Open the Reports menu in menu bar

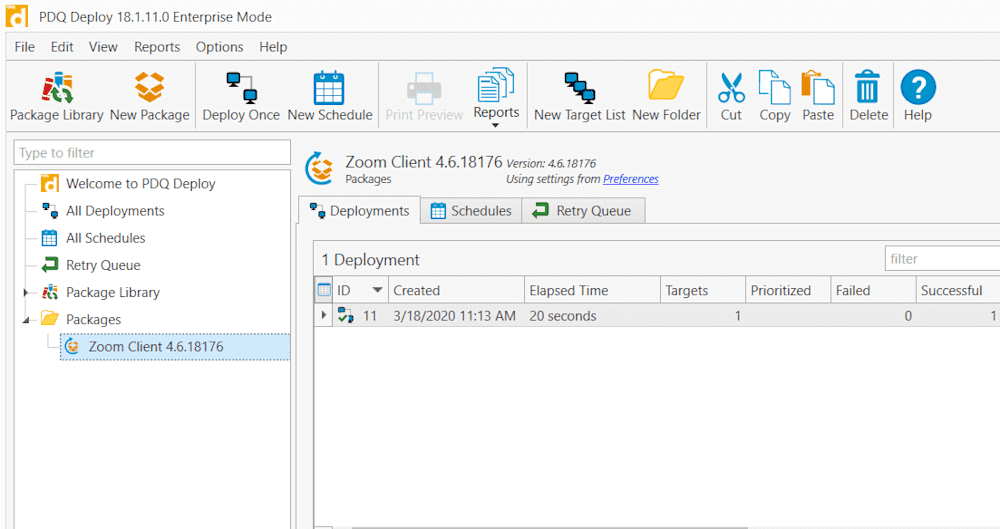tap(157, 47)
